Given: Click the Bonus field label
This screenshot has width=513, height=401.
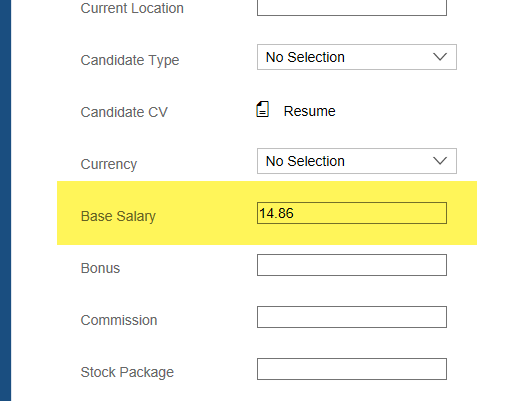Looking at the screenshot, I should (100, 268).
